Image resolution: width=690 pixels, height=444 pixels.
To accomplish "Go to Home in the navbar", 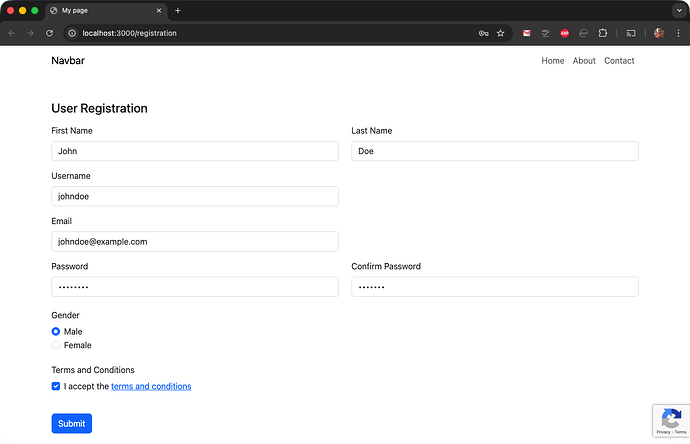I will click(553, 61).
